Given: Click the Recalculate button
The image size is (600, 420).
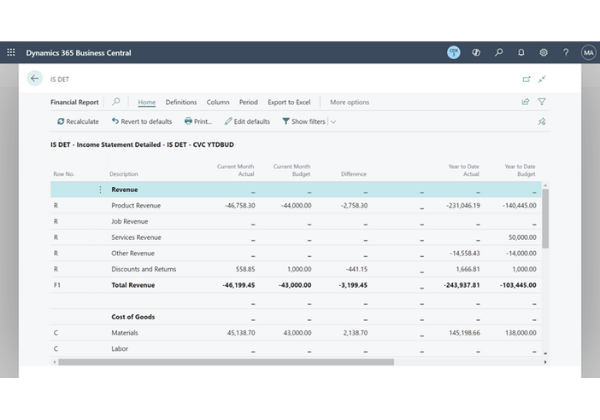Looking at the screenshot, I should pos(78,122).
